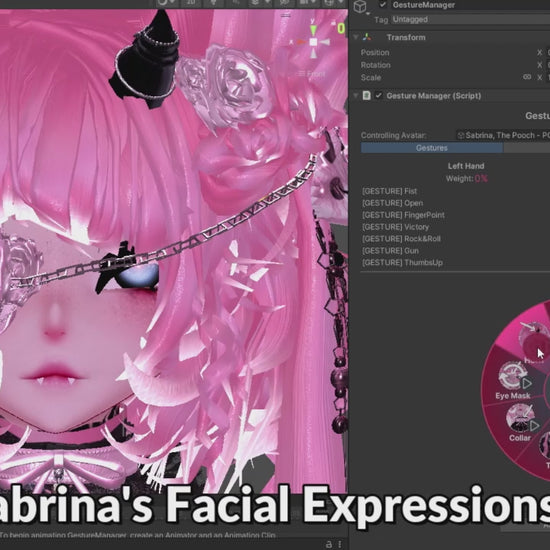Open the Collar radial menu slice
The image size is (550, 550).
(x=520, y=423)
